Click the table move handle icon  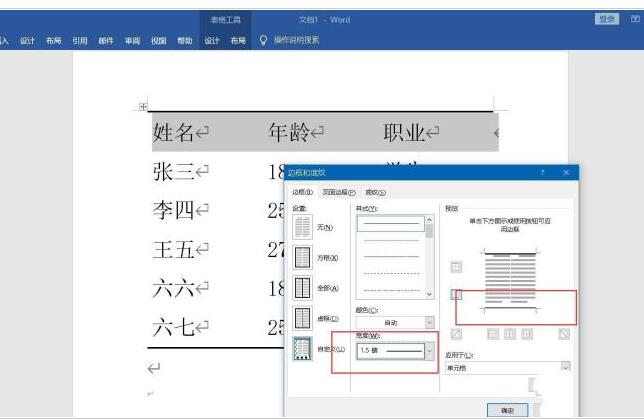[x=143, y=106]
